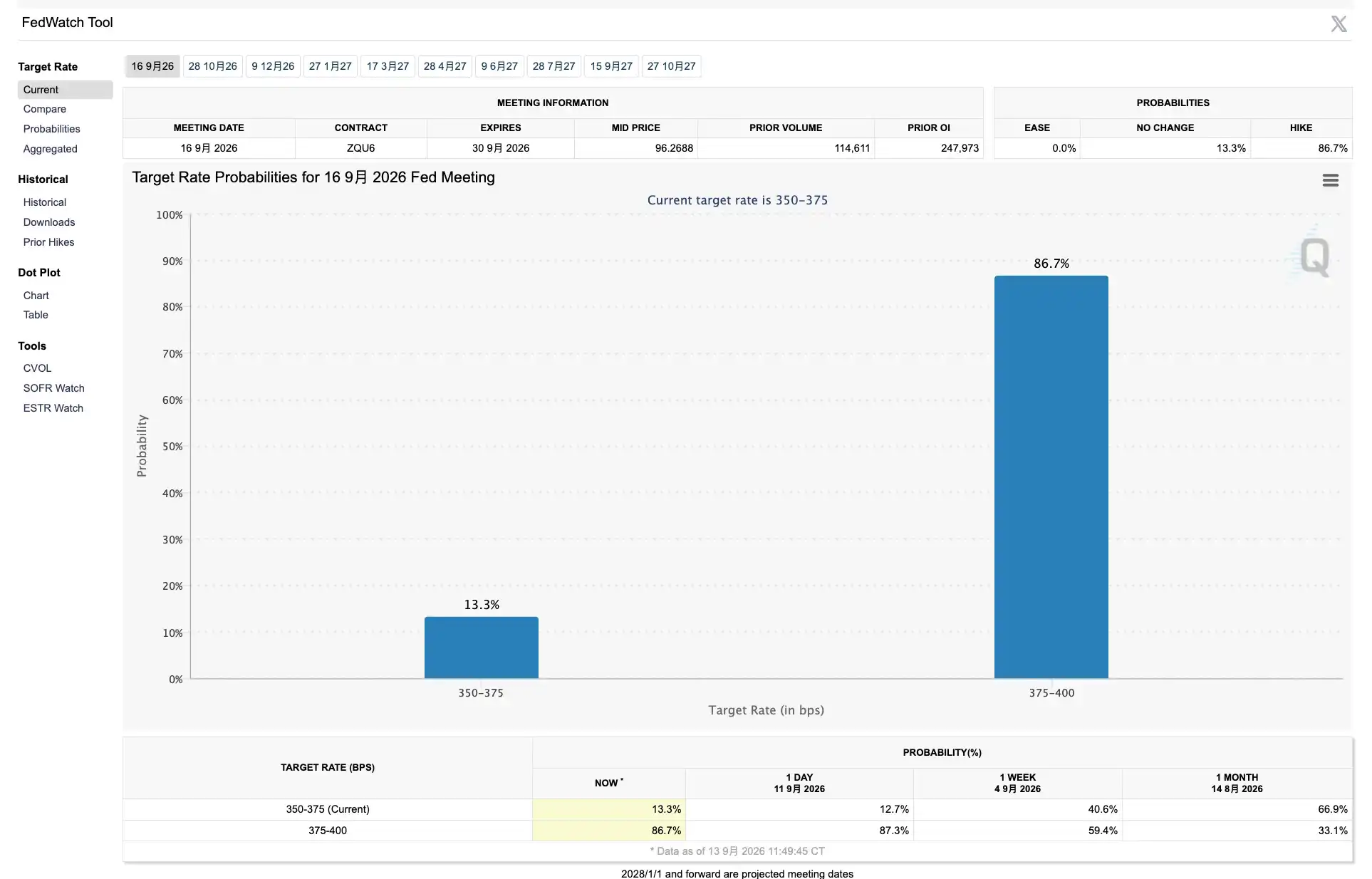This screenshot has height=879, width=1372.
Task: Open Current under Target Rate
Action: (x=66, y=90)
